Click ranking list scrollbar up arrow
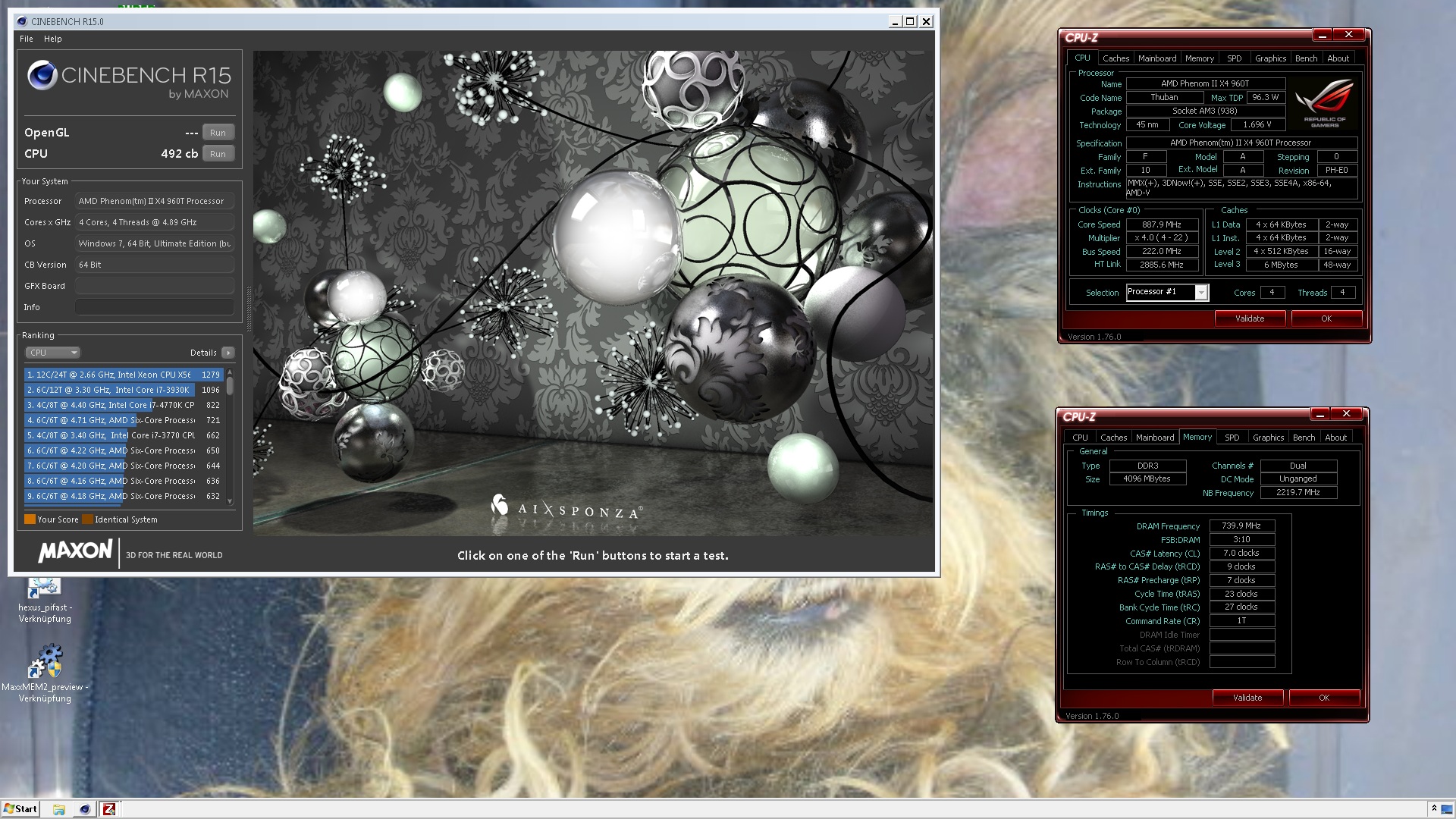 click(230, 372)
